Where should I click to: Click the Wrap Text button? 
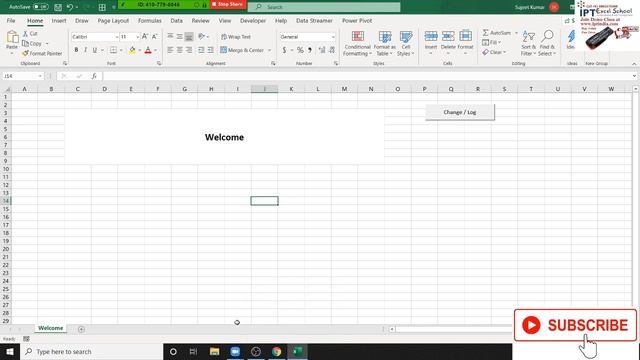(236, 37)
